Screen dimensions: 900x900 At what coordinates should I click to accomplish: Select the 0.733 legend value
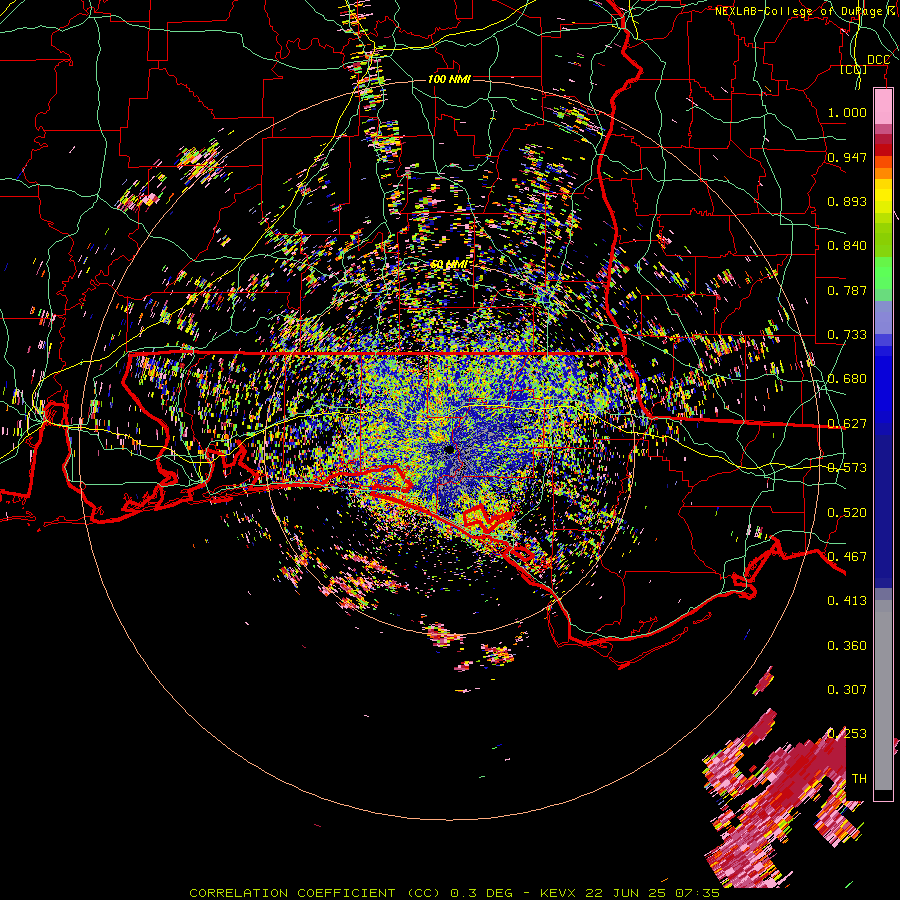(847, 334)
